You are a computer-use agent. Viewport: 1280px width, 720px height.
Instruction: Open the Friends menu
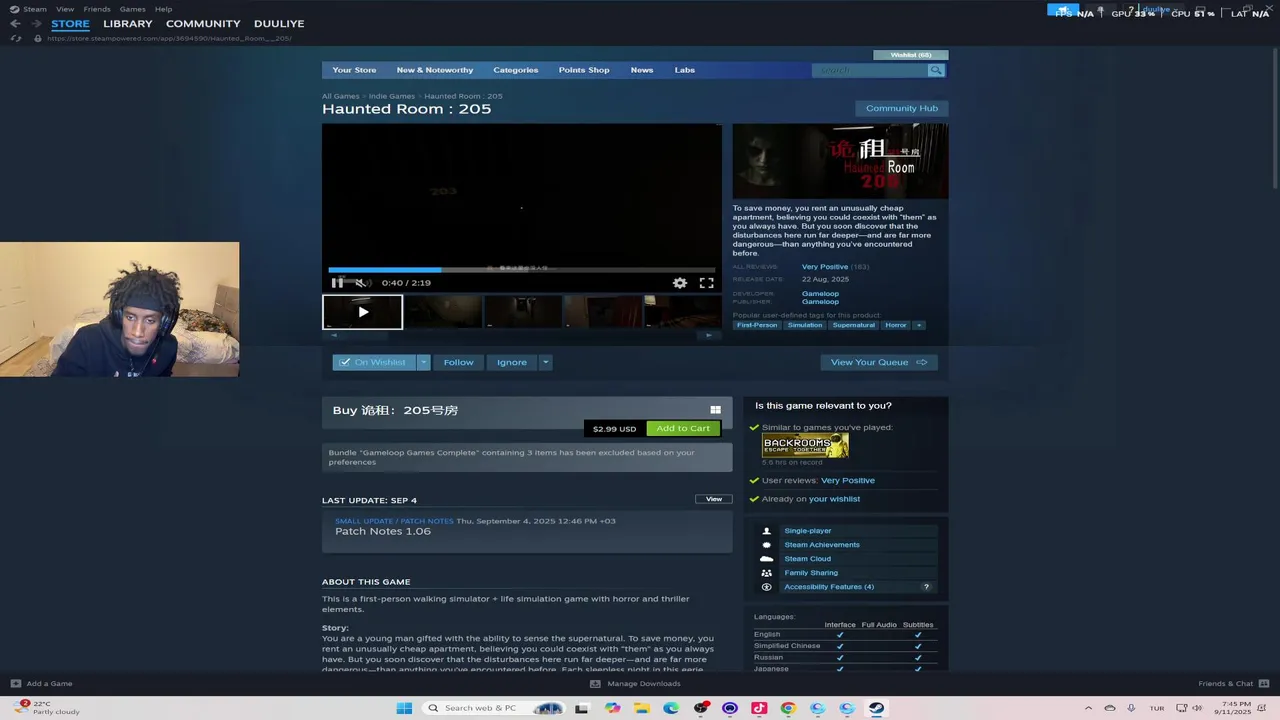97,9
